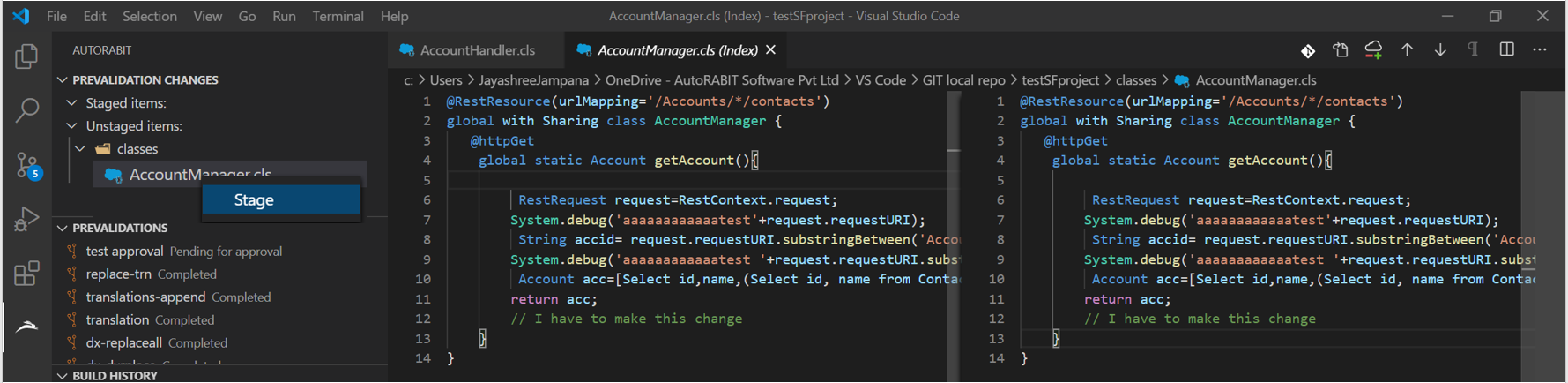The height and width of the screenshot is (383, 1568).
Task: Click the cloud plus/minus icon in editor toolbar
Action: [1373, 50]
